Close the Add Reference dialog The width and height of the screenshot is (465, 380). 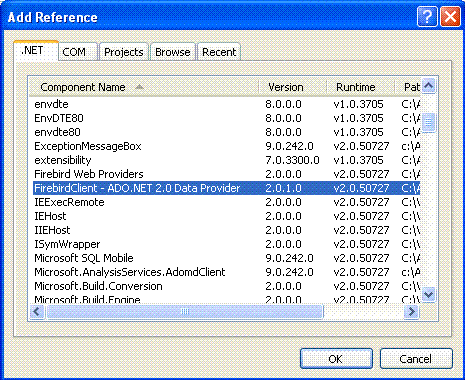450,16
